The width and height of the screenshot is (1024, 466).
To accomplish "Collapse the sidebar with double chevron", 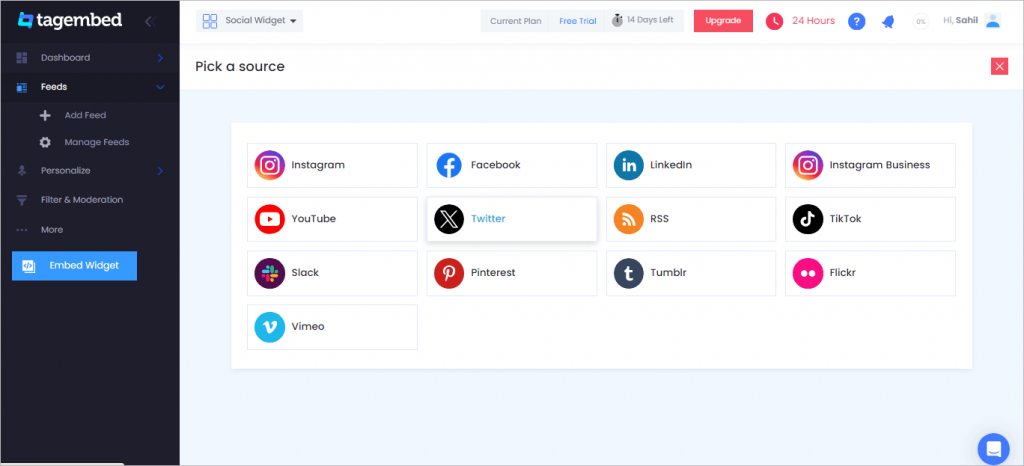I will tap(150, 22).
